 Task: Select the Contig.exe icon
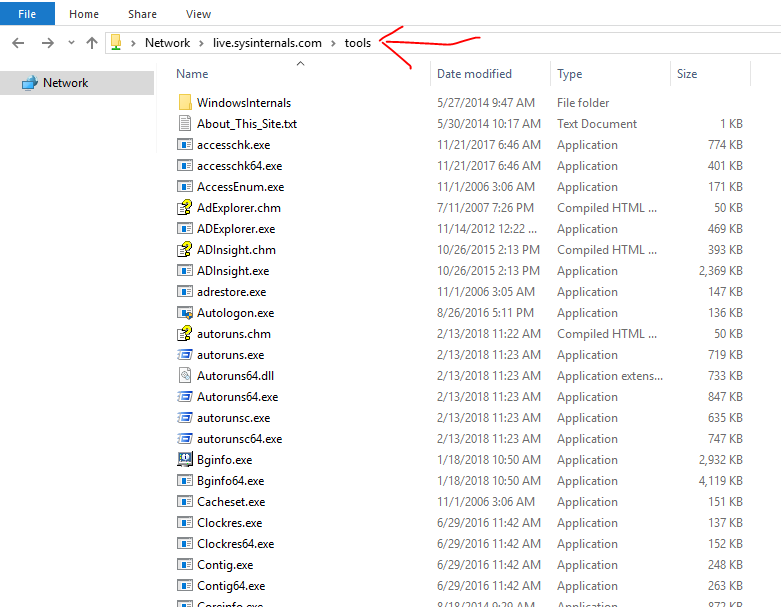[x=185, y=565]
